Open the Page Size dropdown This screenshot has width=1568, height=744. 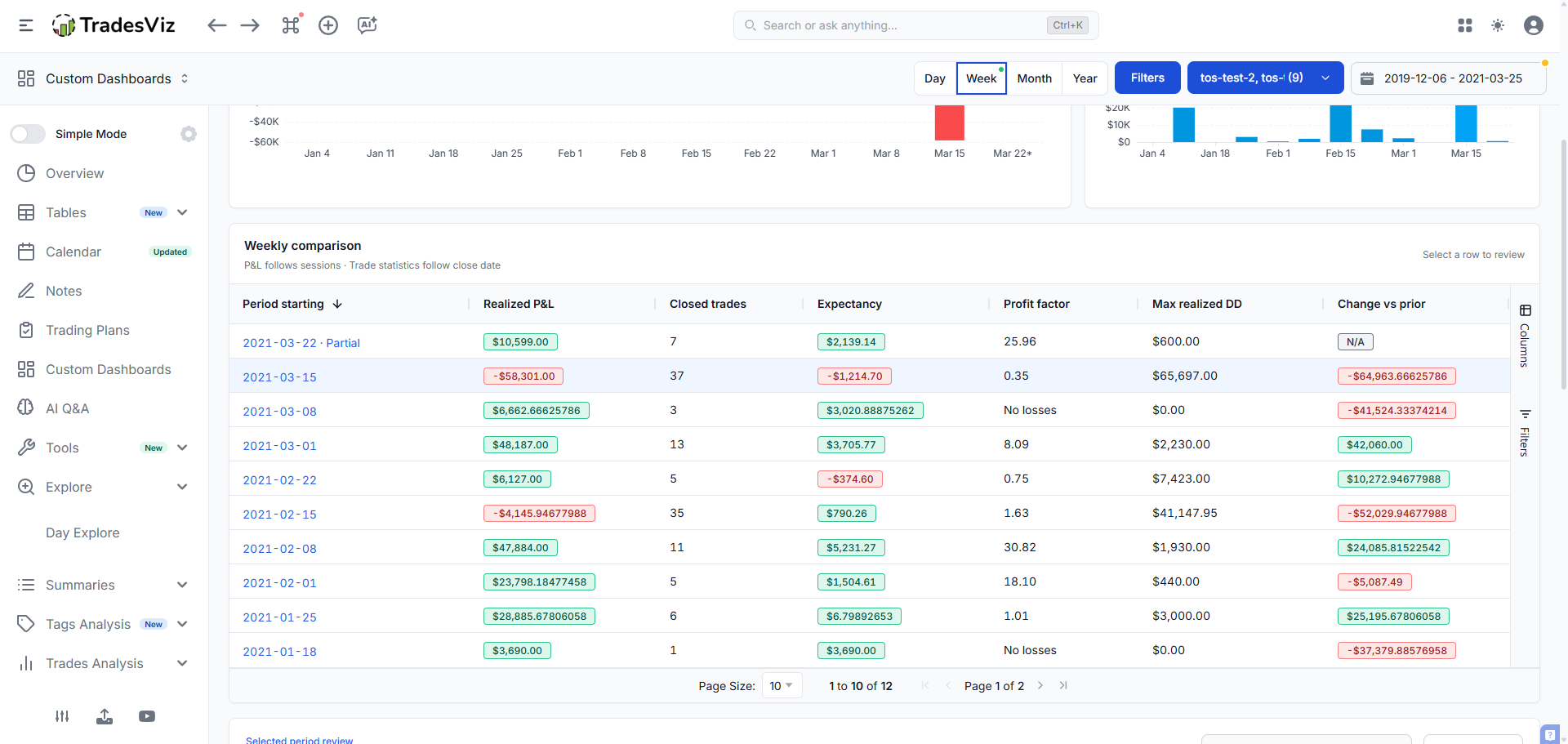[782, 686]
